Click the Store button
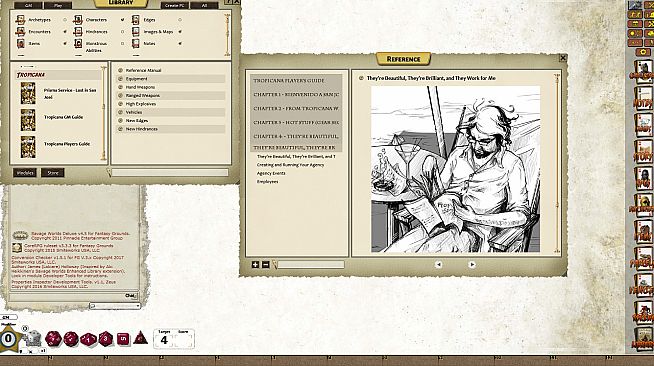The height and width of the screenshot is (366, 654). [x=53, y=173]
